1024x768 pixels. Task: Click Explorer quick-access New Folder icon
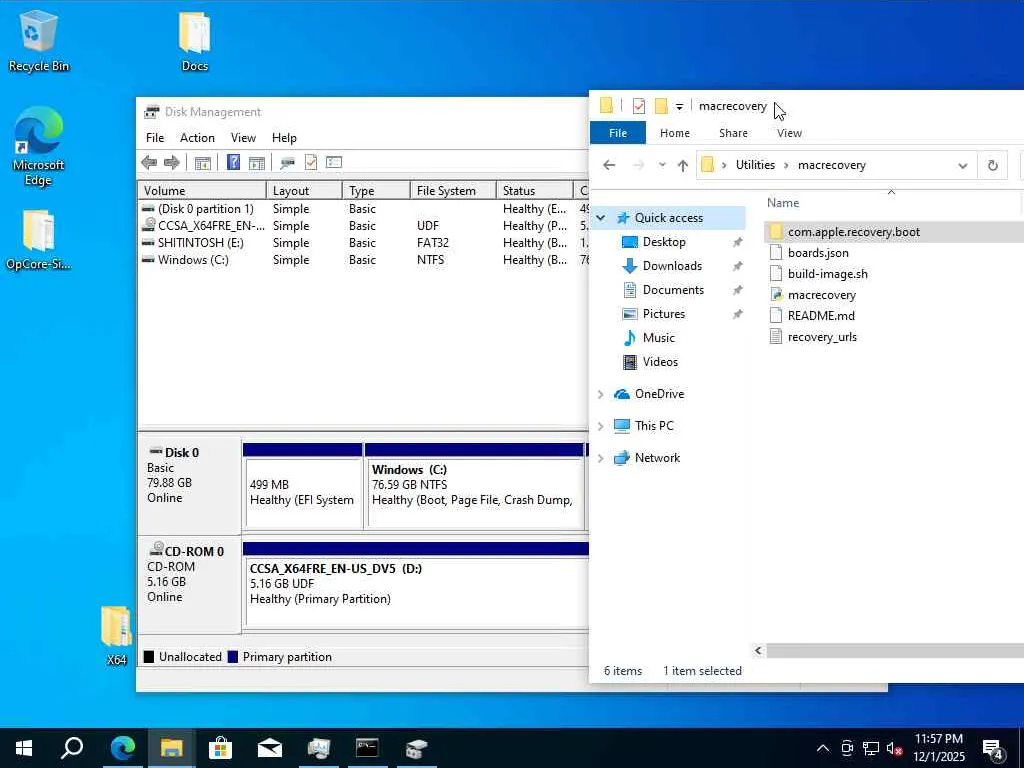point(661,106)
